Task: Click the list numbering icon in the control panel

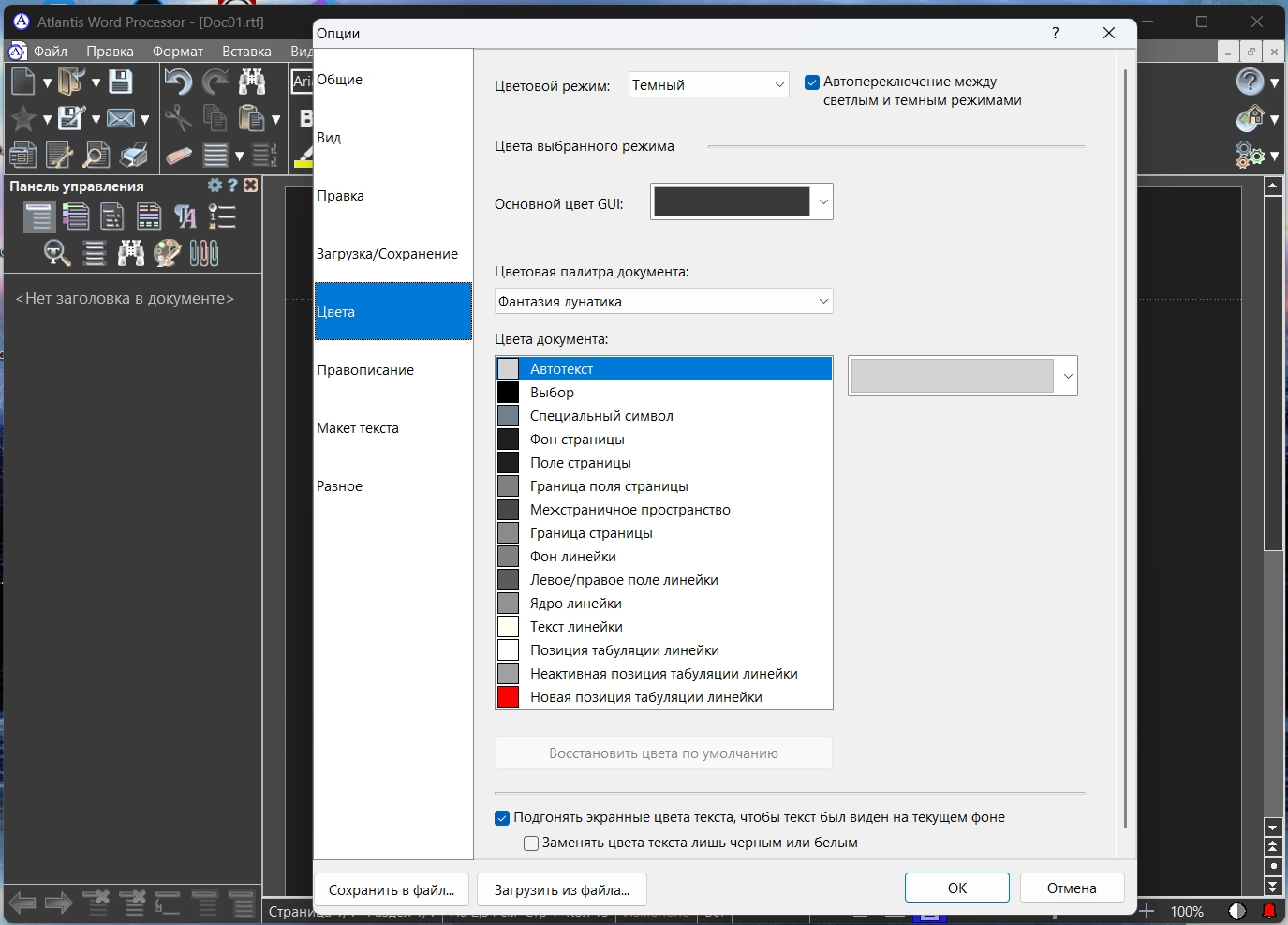Action: coord(222,216)
